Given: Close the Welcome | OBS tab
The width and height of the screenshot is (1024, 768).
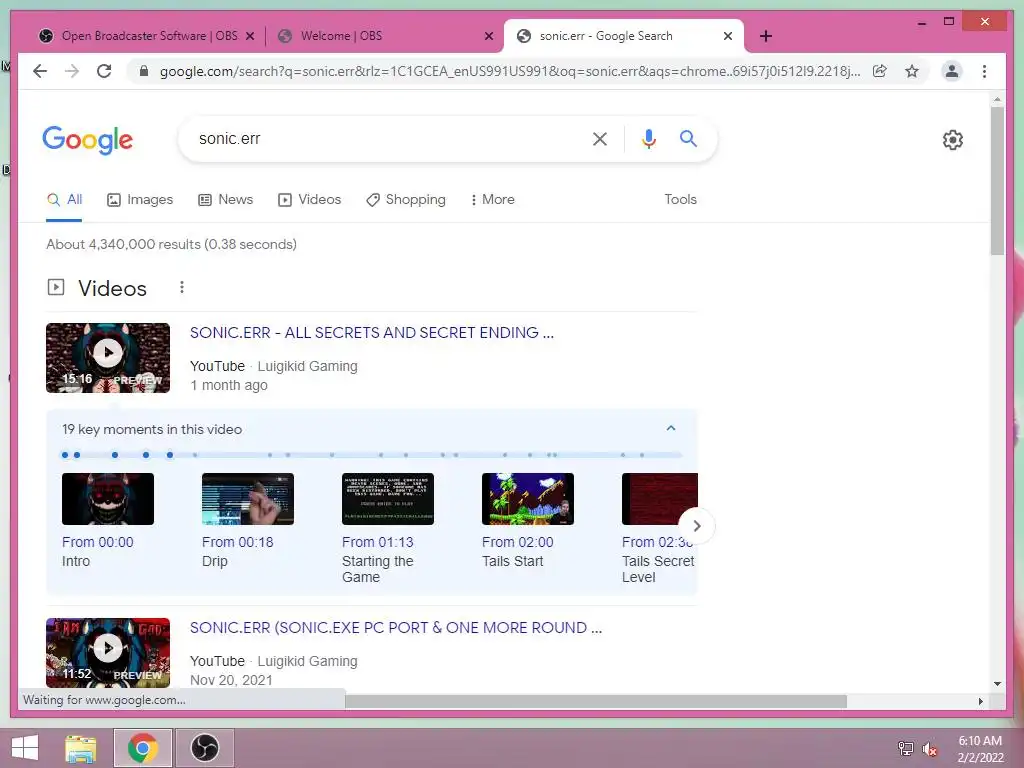Looking at the screenshot, I should tap(488, 37).
